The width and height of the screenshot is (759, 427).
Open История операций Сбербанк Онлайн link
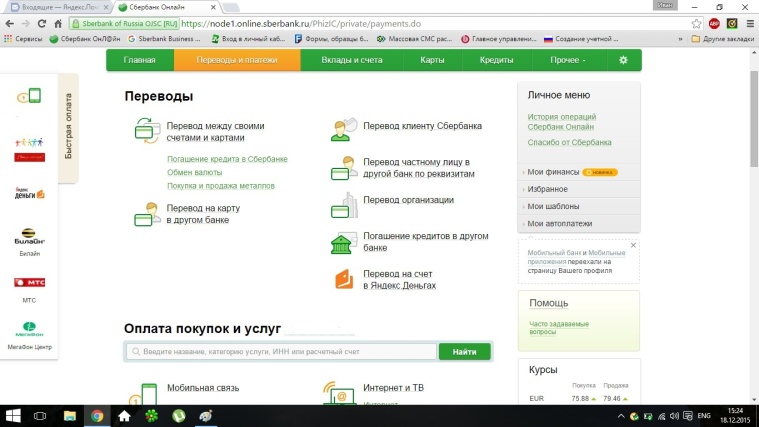pyautogui.click(x=562, y=123)
